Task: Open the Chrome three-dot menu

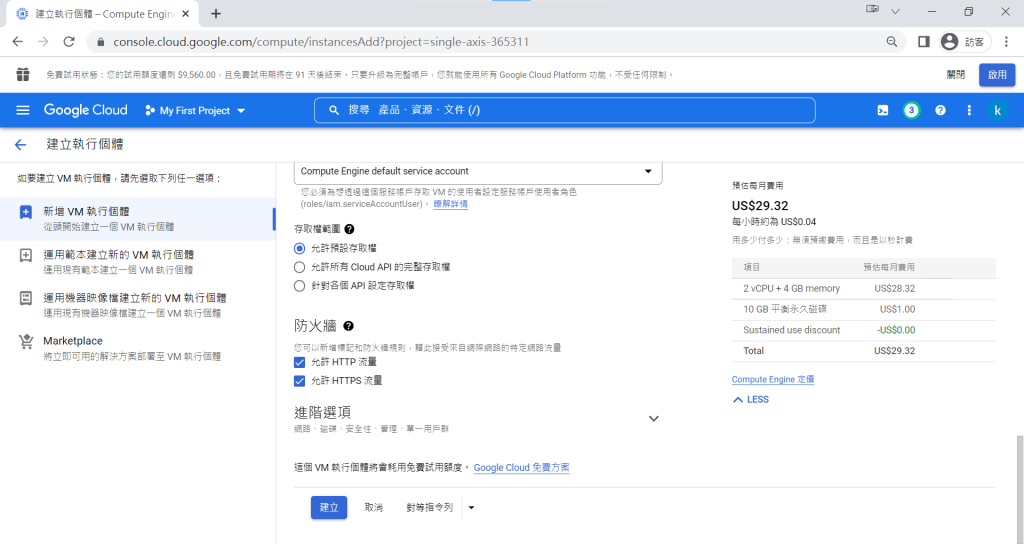Action: [x=1006, y=42]
